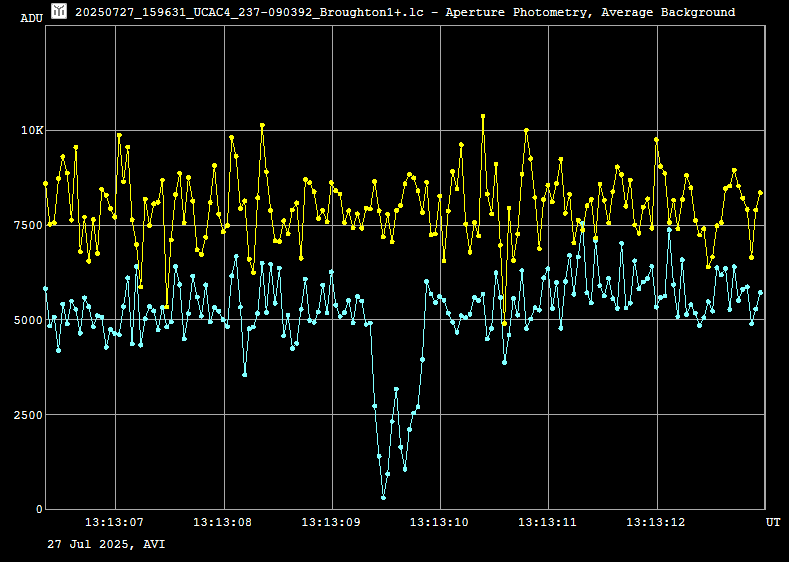Click the first yellow data point at left edge

pos(45,183)
